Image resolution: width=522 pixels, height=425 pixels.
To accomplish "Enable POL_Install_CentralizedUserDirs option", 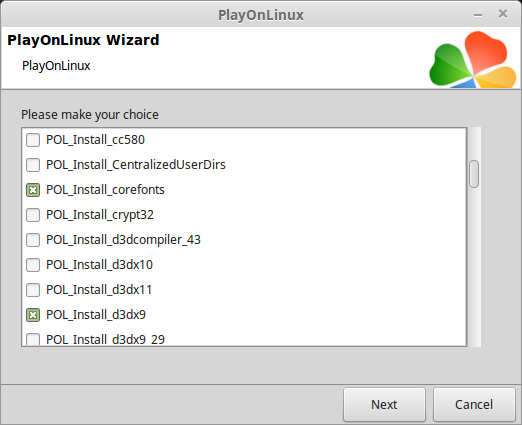I will pos(33,165).
